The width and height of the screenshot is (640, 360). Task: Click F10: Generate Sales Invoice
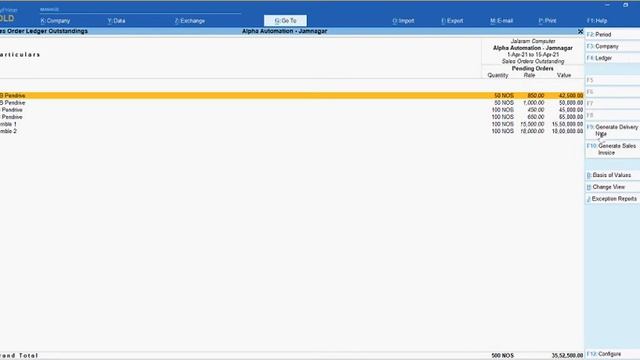[x=612, y=149]
